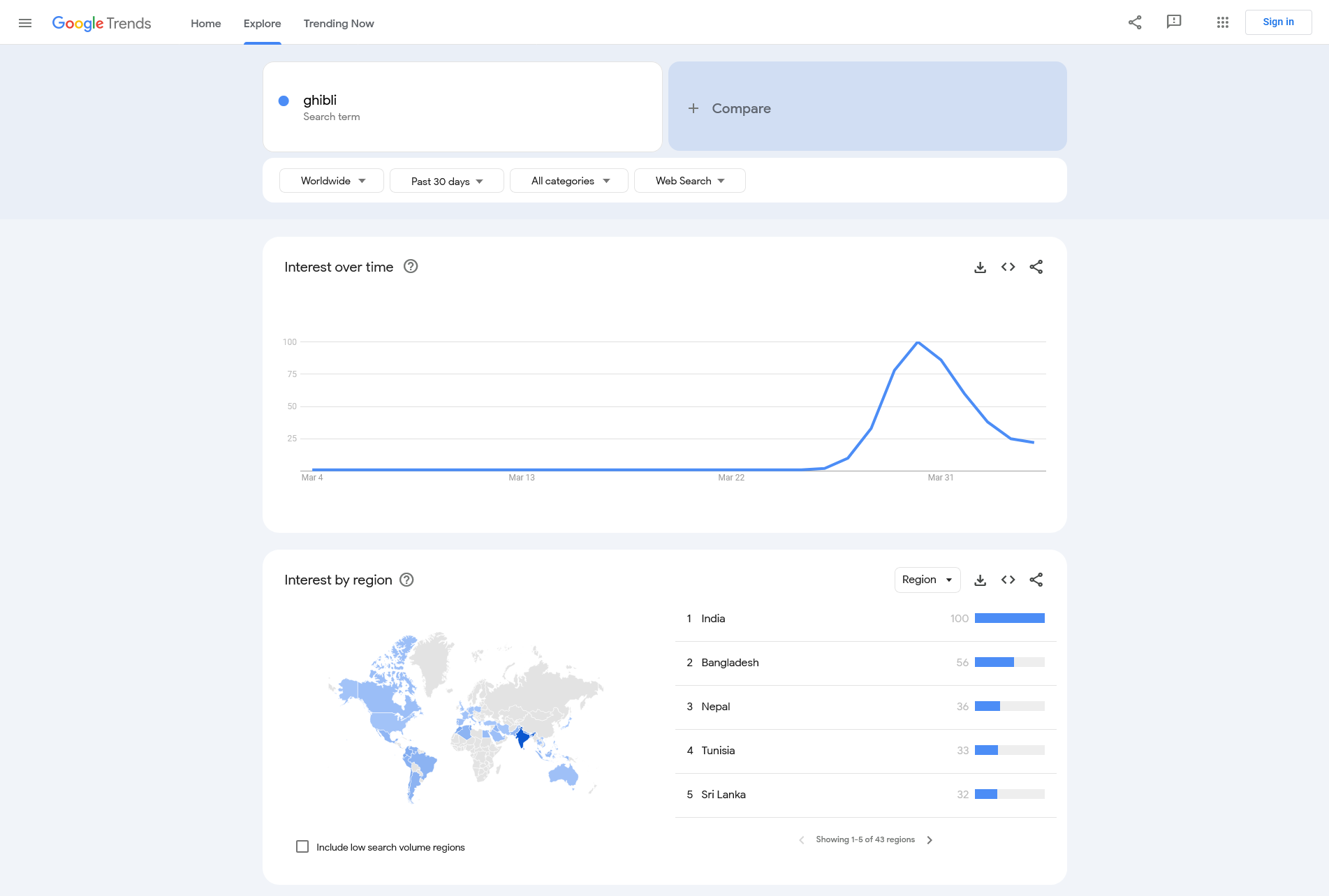The width and height of the screenshot is (1329, 896).
Task: Go to previous page of regions
Action: click(802, 840)
